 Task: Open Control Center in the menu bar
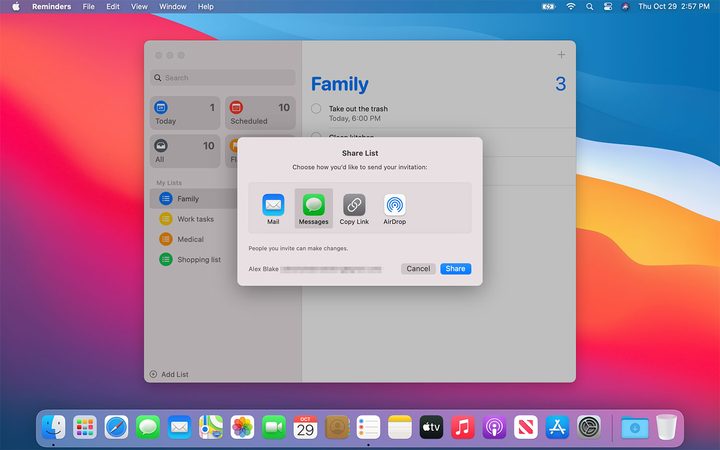608,6
